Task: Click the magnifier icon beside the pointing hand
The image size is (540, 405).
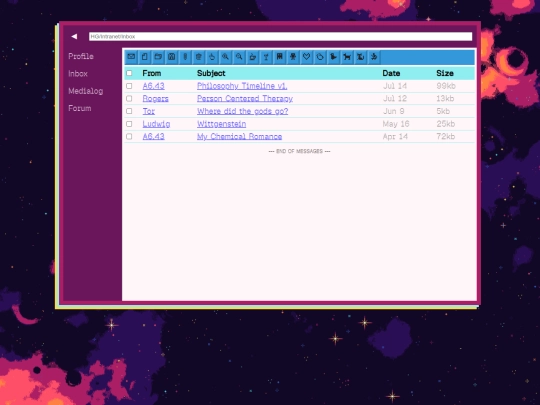Action: tap(225, 57)
